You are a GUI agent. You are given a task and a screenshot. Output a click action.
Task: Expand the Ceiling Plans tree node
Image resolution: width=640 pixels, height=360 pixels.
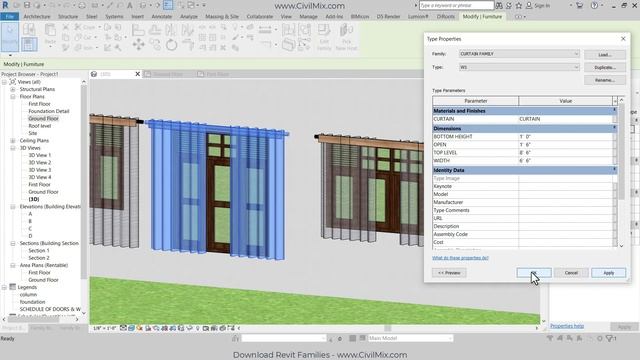click(13, 140)
